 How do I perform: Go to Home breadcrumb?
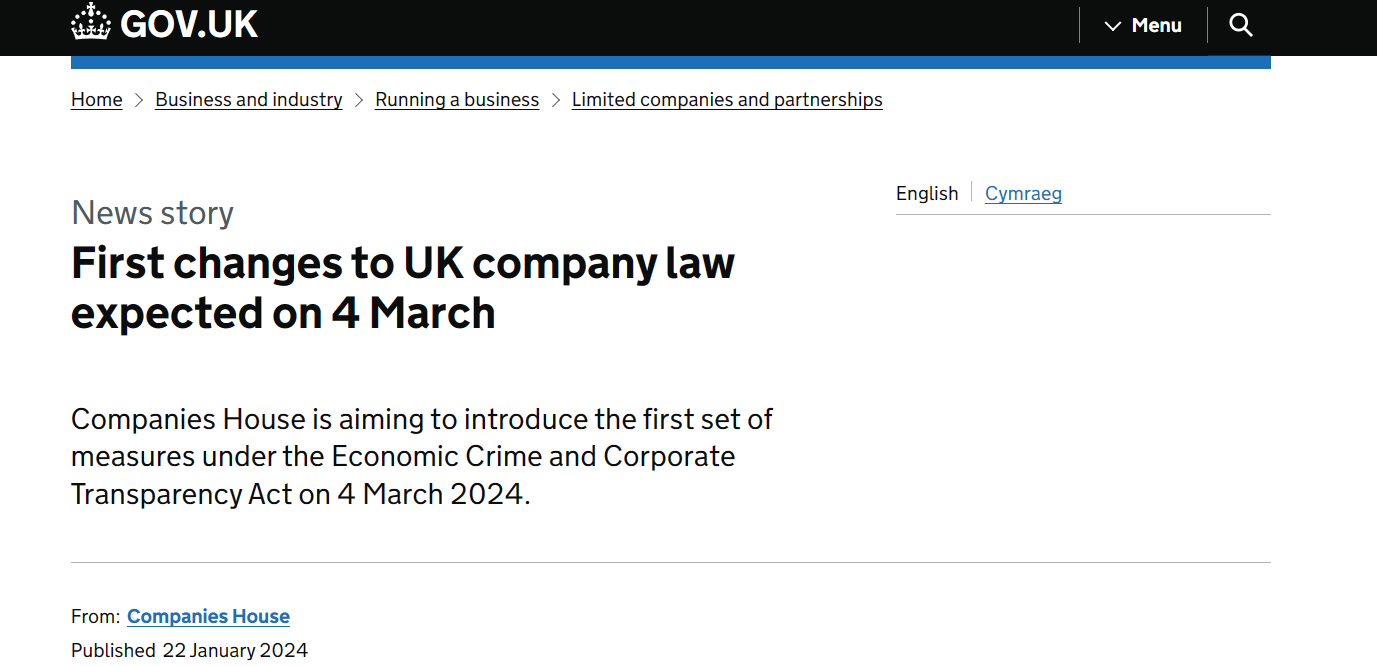tap(97, 100)
